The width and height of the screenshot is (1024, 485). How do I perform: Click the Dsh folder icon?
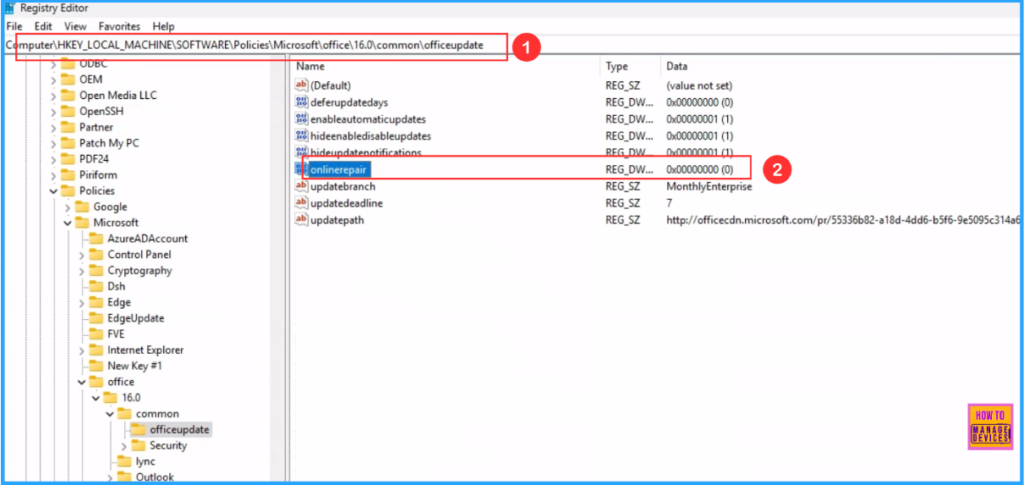(x=96, y=286)
